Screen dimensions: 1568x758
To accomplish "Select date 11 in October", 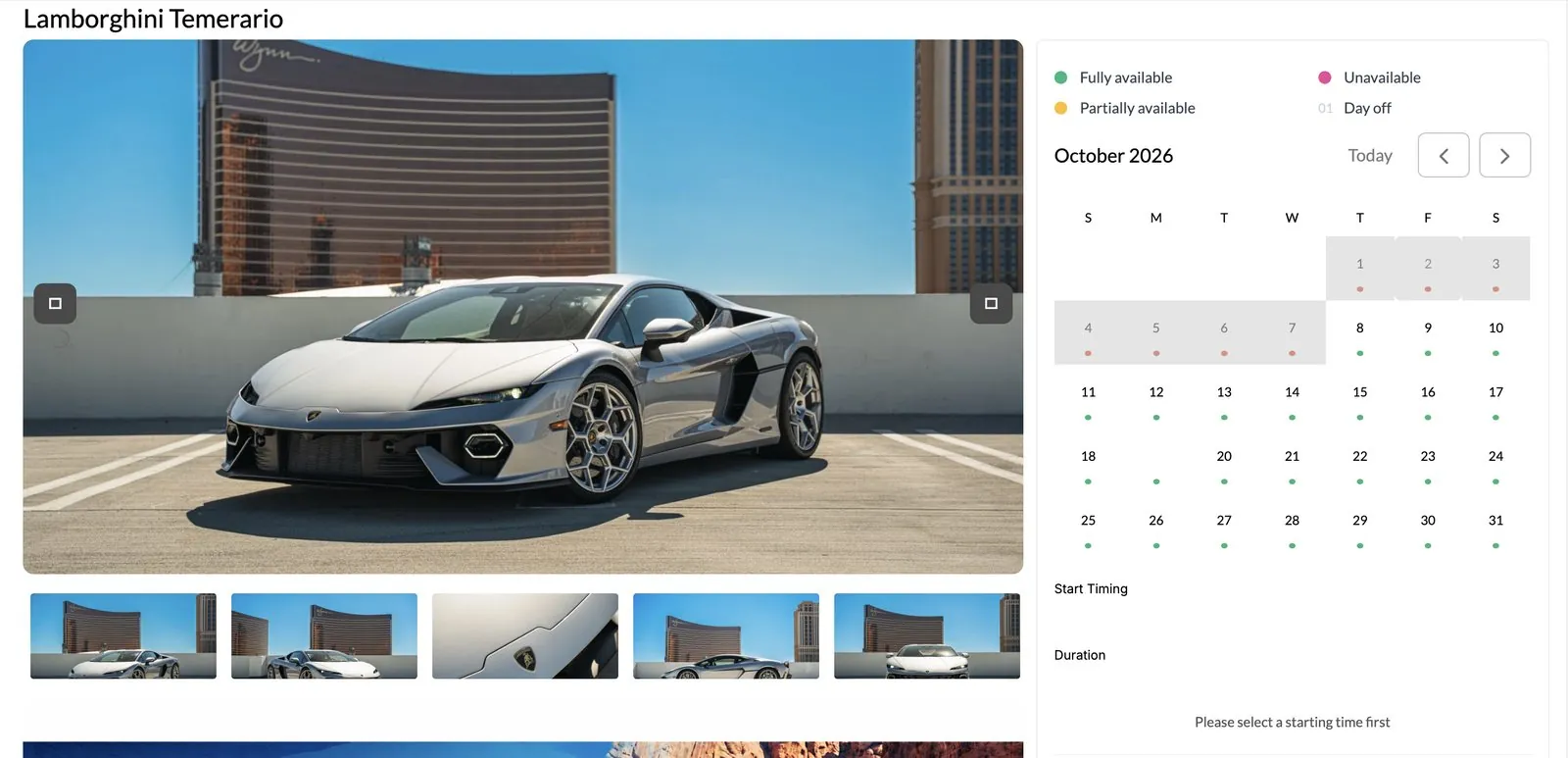I will (x=1088, y=397).
